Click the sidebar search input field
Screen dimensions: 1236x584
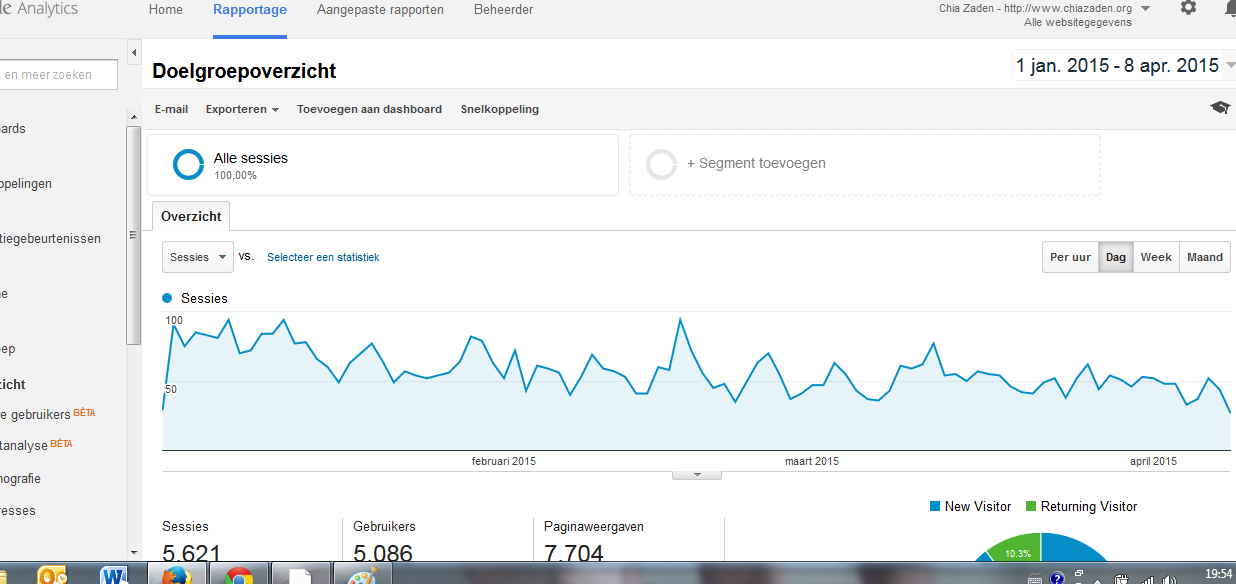[58, 74]
